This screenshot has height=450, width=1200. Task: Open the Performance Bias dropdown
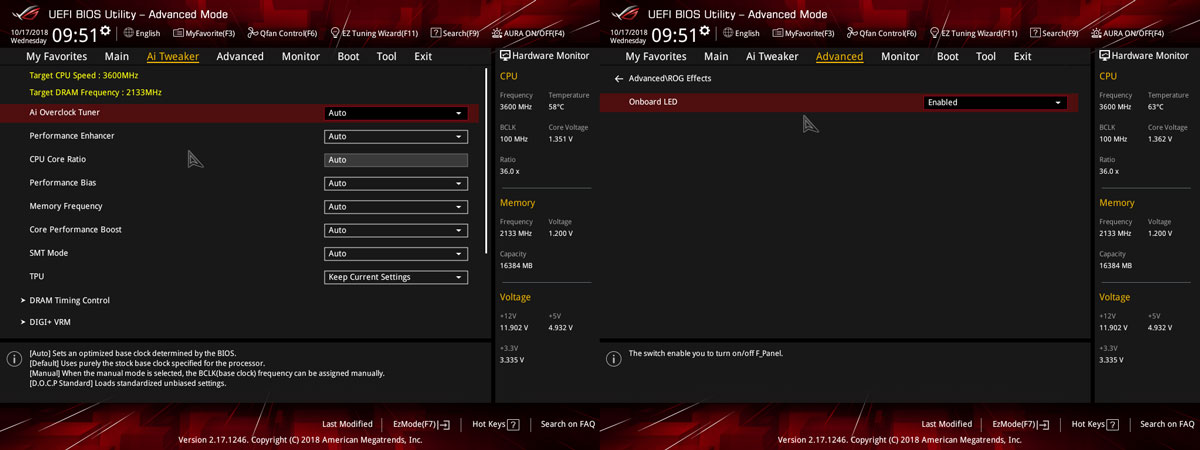click(x=396, y=183)
